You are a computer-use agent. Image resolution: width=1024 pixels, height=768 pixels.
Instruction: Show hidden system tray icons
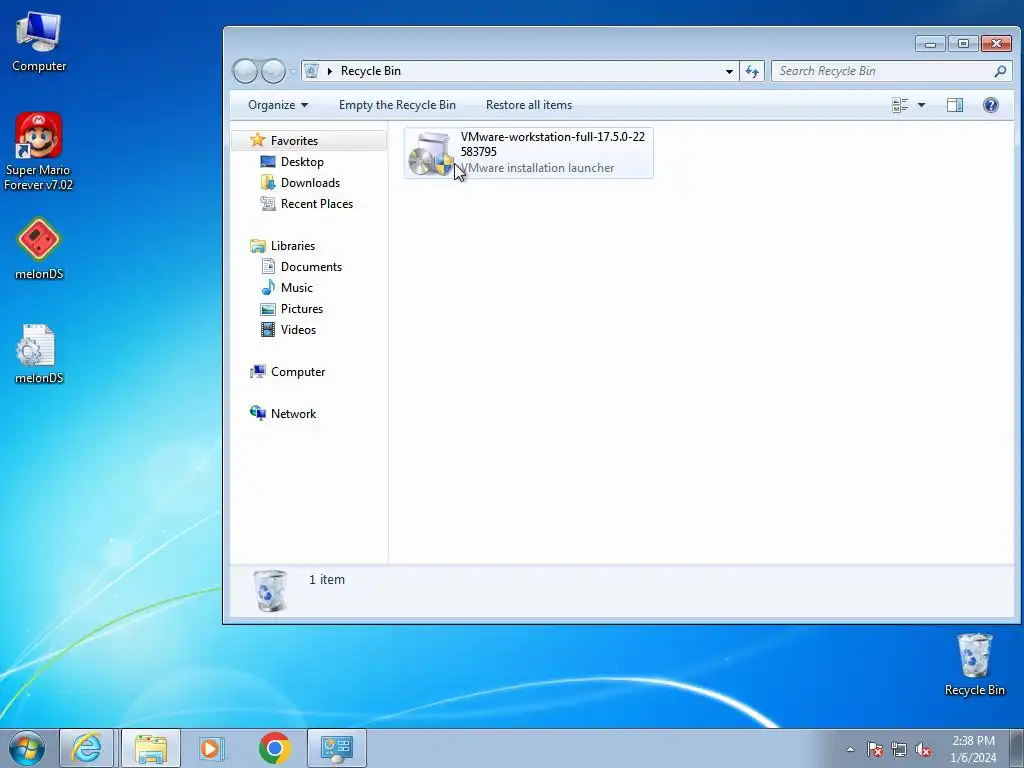tap(850, 749)
